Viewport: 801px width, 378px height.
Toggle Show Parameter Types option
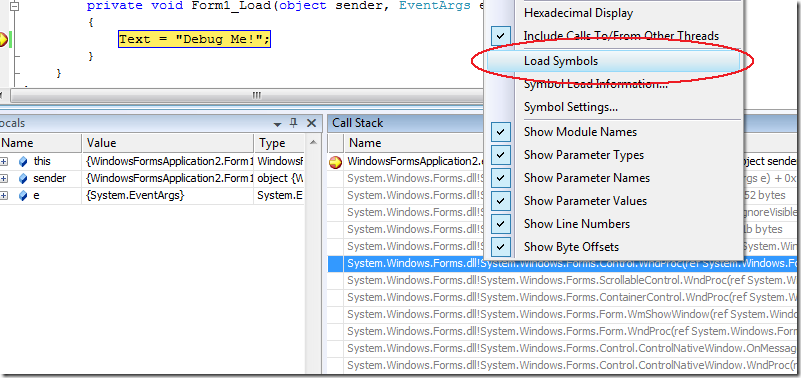(x=501, y=155)
